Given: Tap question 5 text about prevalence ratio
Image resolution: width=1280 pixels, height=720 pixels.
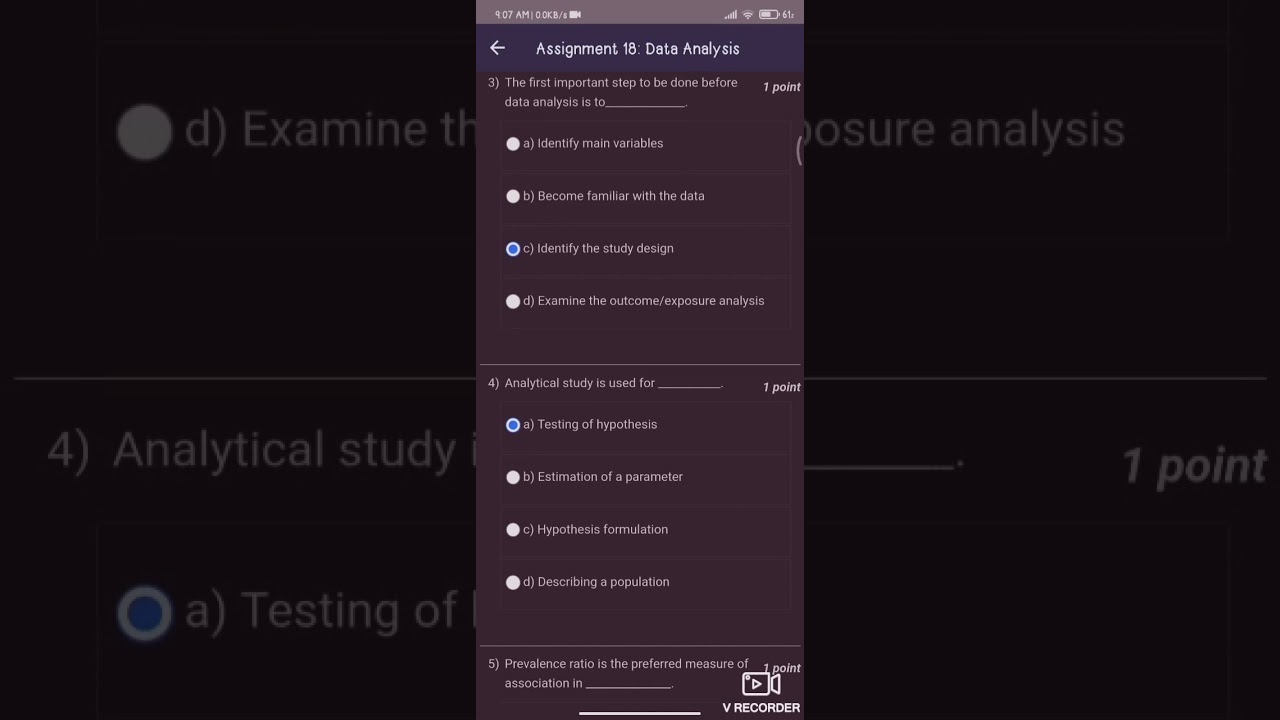Looking at the screenshot, I should pyautogui.click(x=625, y=673).
